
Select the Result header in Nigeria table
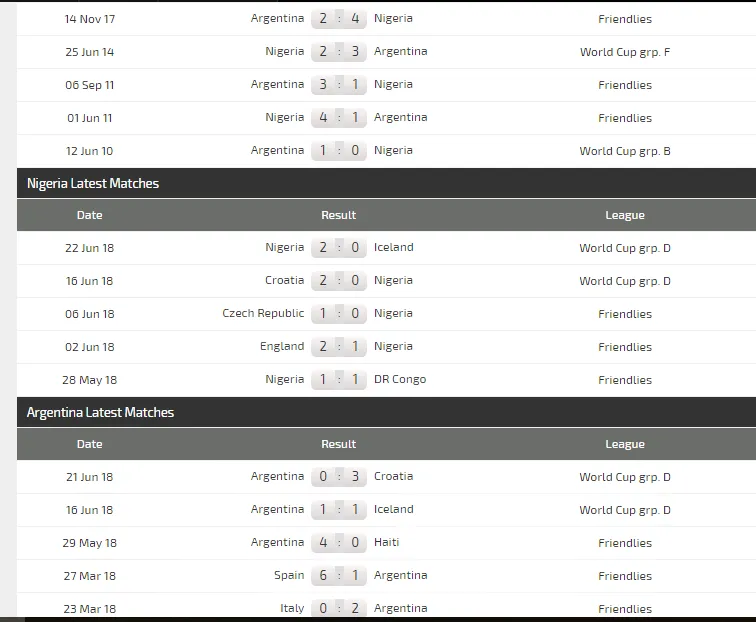pos(338,215)
